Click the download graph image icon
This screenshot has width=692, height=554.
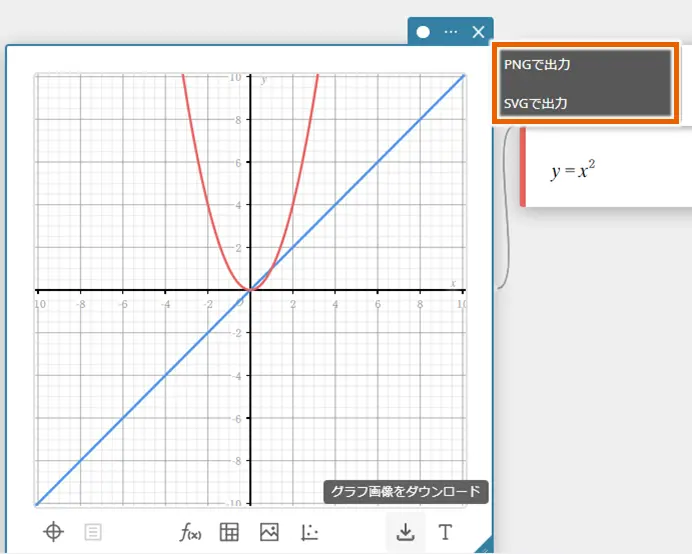[x=405, y=532]
